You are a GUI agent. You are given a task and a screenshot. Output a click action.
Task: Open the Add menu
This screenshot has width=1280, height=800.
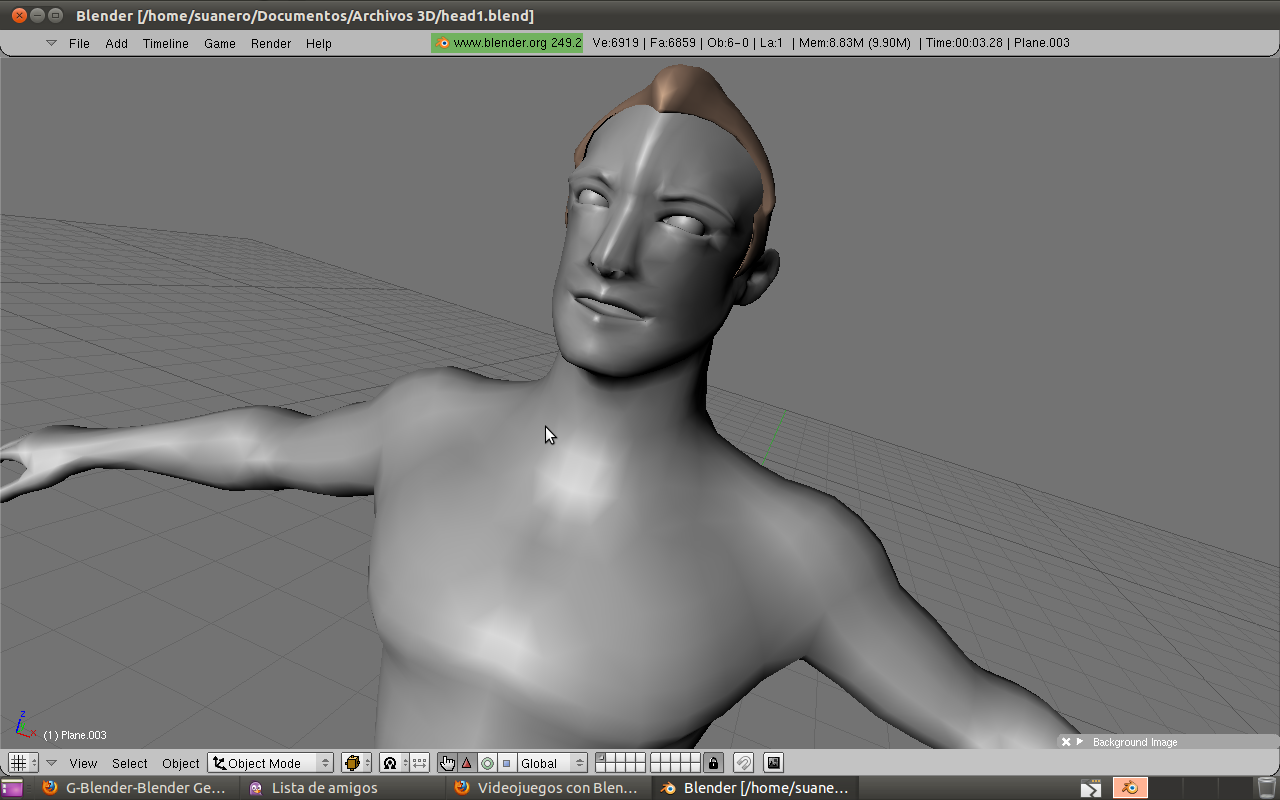tap(117, 43)
